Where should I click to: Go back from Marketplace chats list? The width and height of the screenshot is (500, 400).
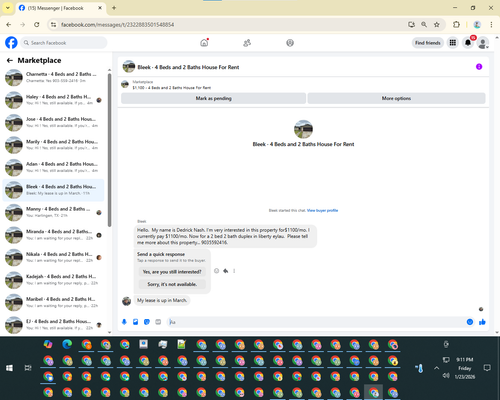coord(10,60)
